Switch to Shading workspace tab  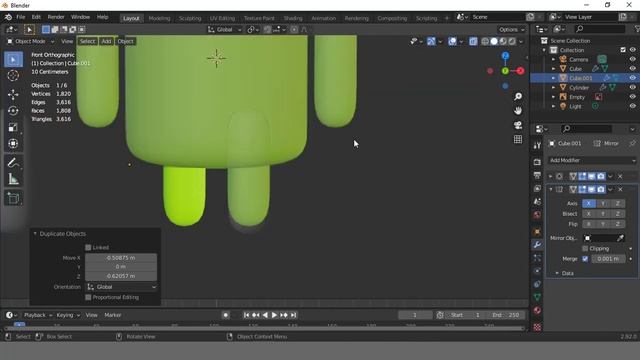[293, 18]
